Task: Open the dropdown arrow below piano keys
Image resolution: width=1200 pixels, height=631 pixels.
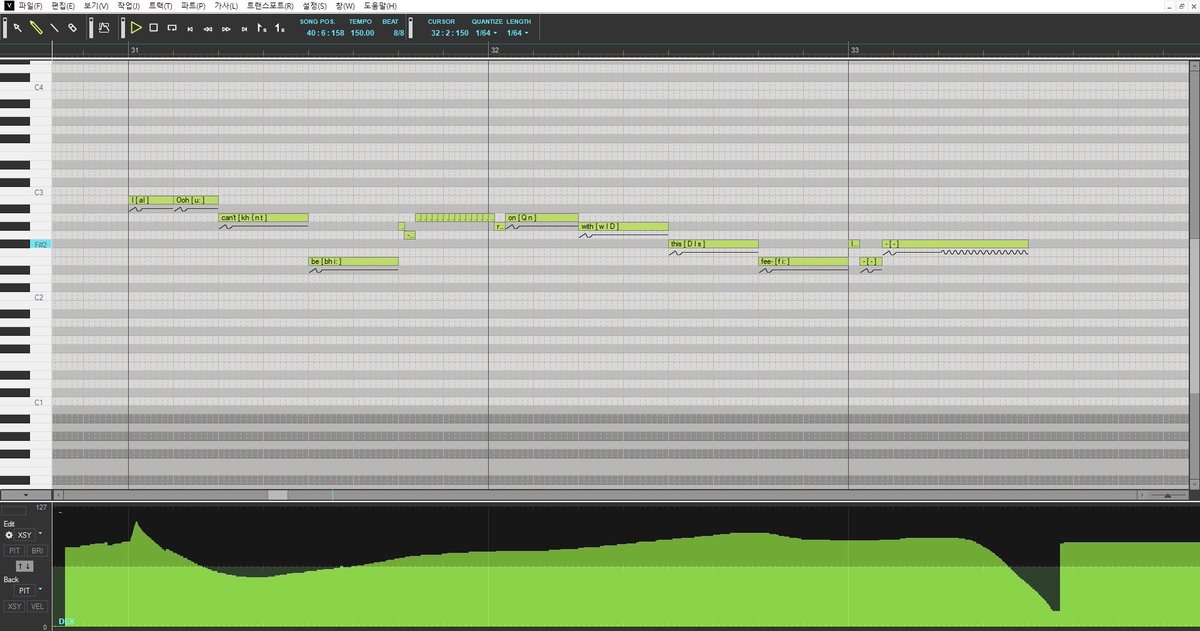Action: point(25,495)
